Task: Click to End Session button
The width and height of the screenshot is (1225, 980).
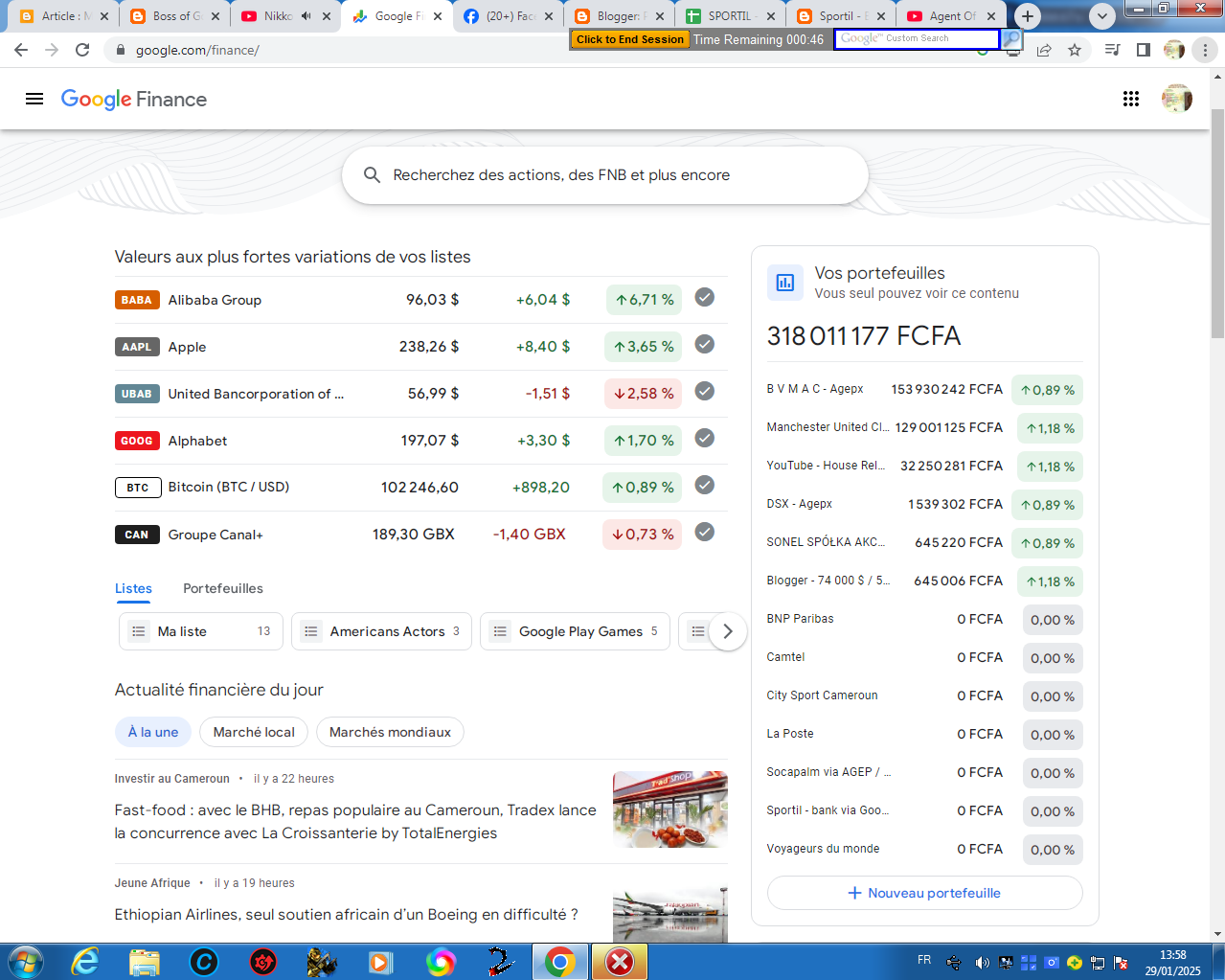Action: (x=630, y=39)
